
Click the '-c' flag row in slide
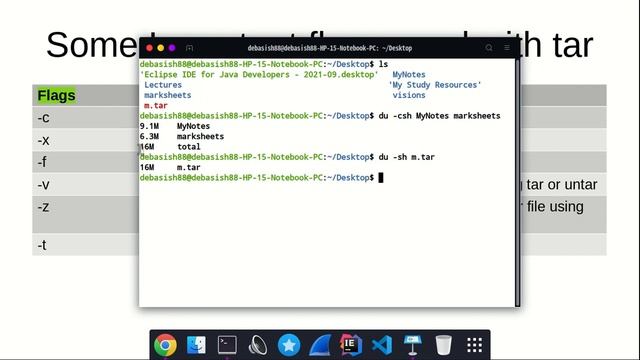pos(86,118)
